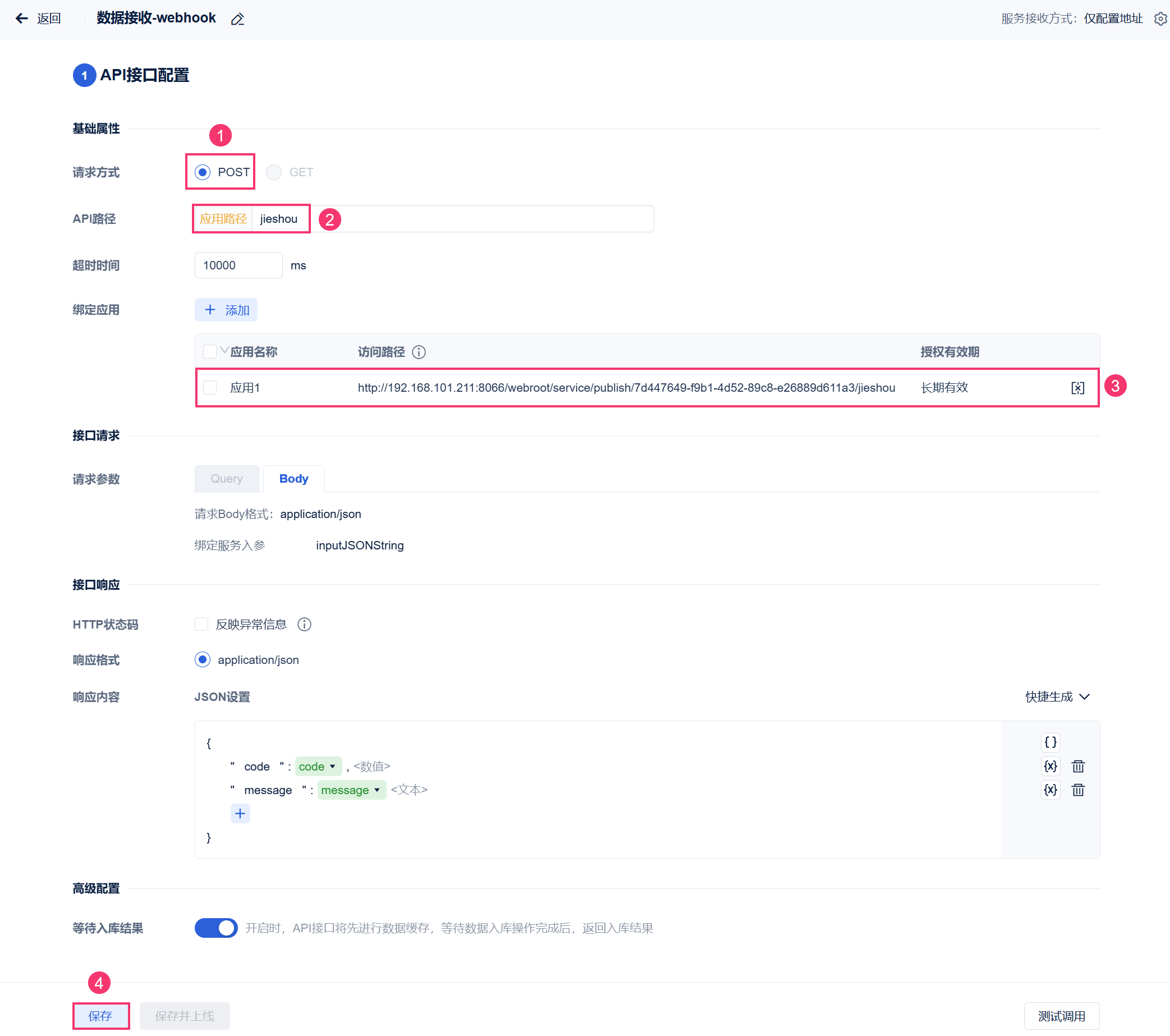Click the 返回 link

(49, 19)
